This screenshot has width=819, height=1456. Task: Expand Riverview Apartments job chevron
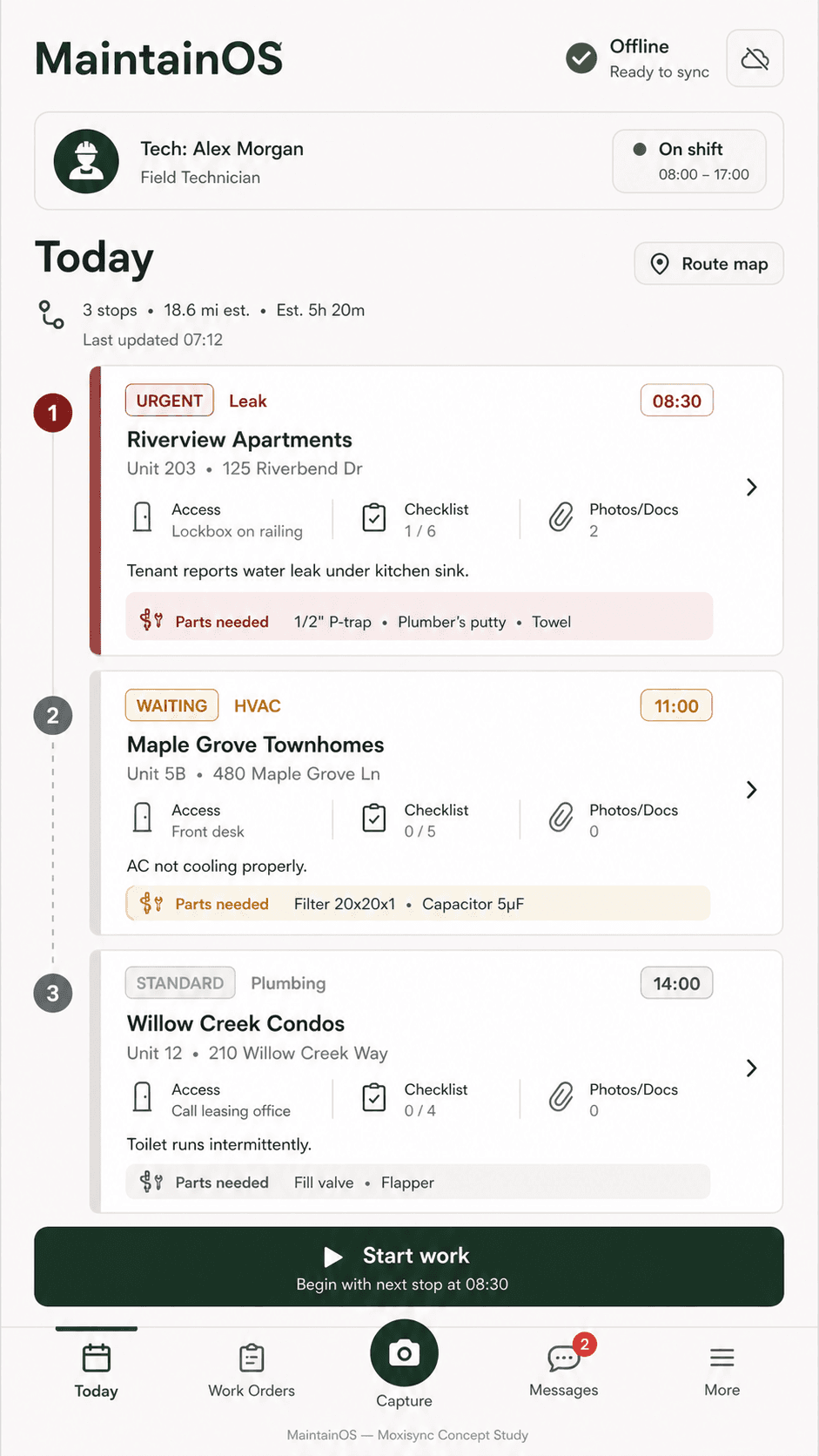click(752, 487)
